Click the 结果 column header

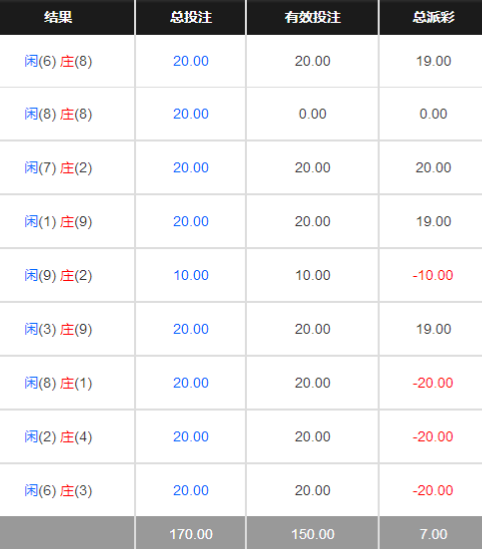58,17
